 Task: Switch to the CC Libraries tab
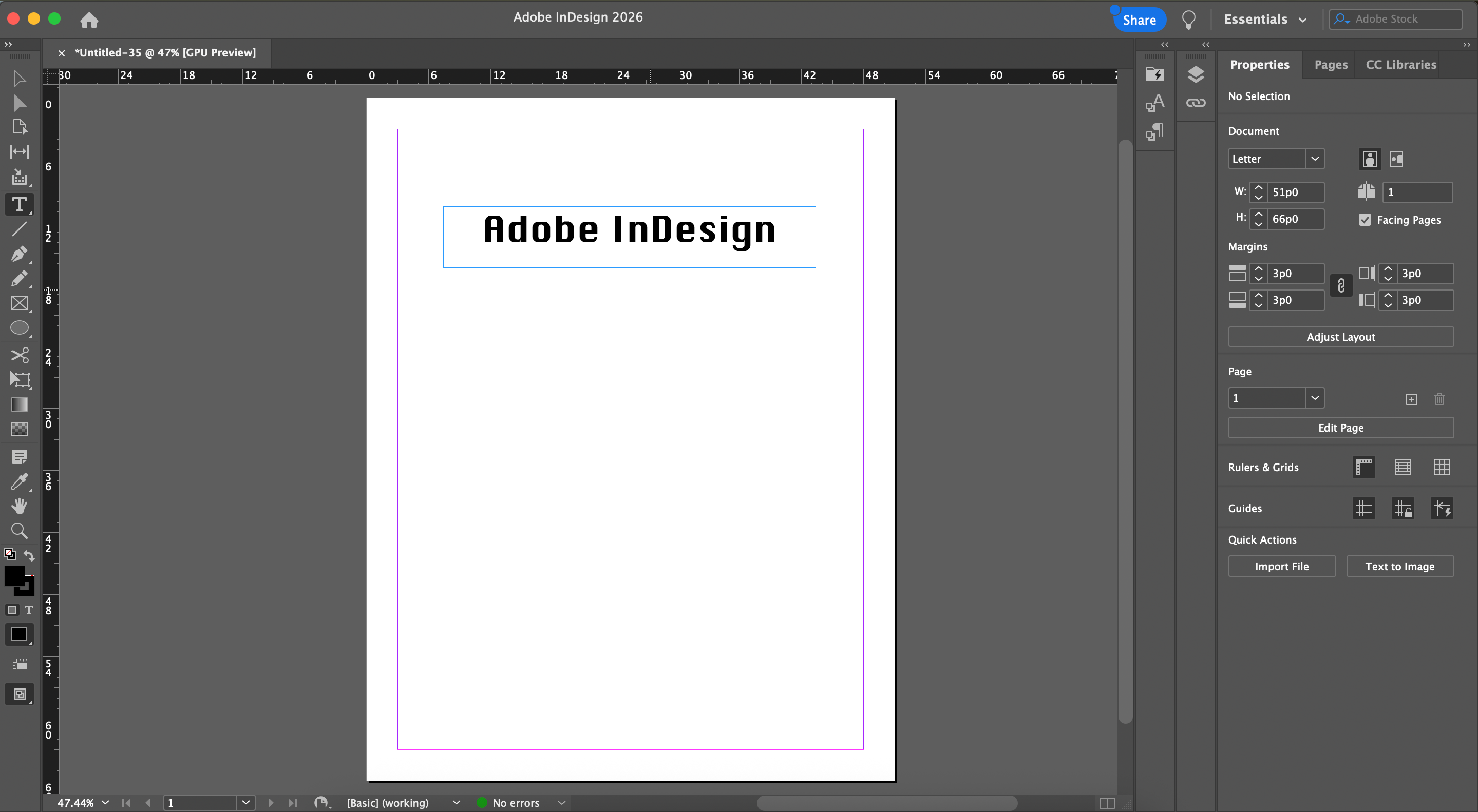point(1400,64)
